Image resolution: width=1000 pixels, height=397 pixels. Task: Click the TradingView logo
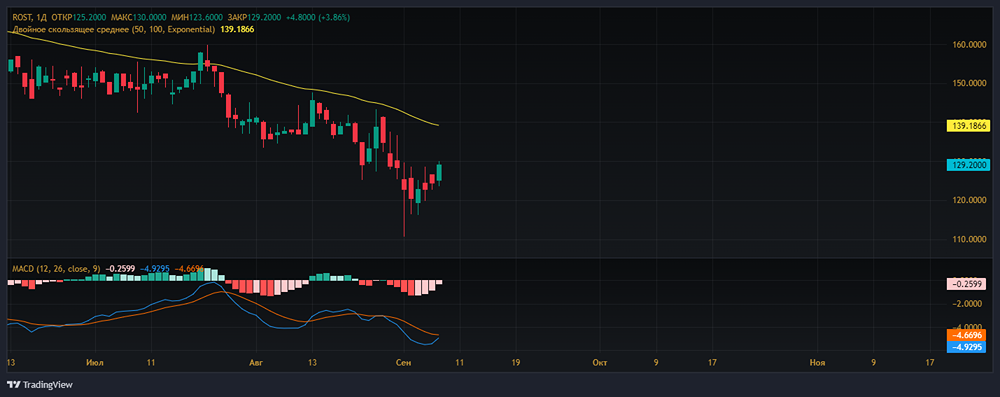point(40,385)
